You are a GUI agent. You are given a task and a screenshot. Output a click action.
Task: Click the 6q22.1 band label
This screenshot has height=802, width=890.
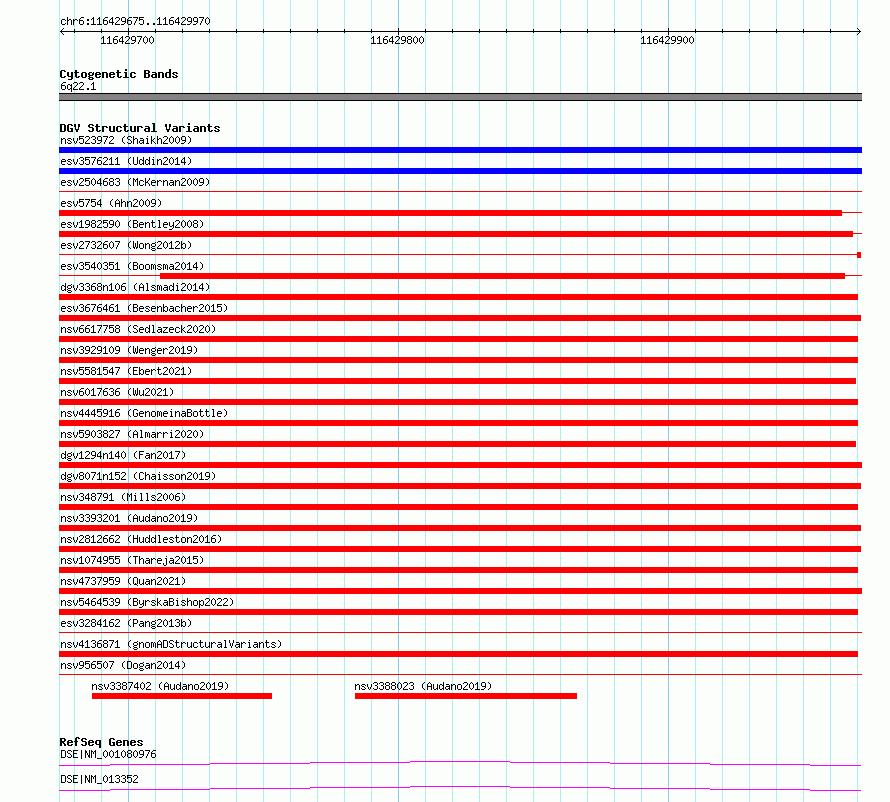click(x=78, y=86)
